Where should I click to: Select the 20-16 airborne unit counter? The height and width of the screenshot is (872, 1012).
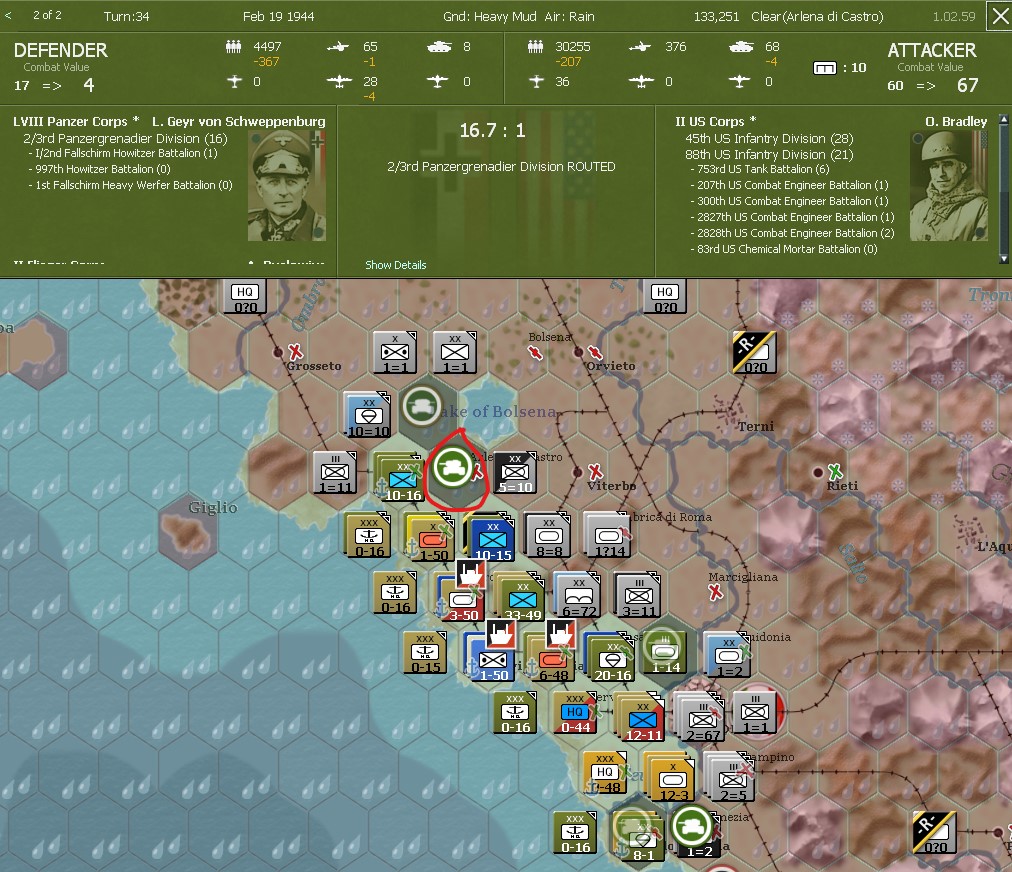[x=612, y=658]
